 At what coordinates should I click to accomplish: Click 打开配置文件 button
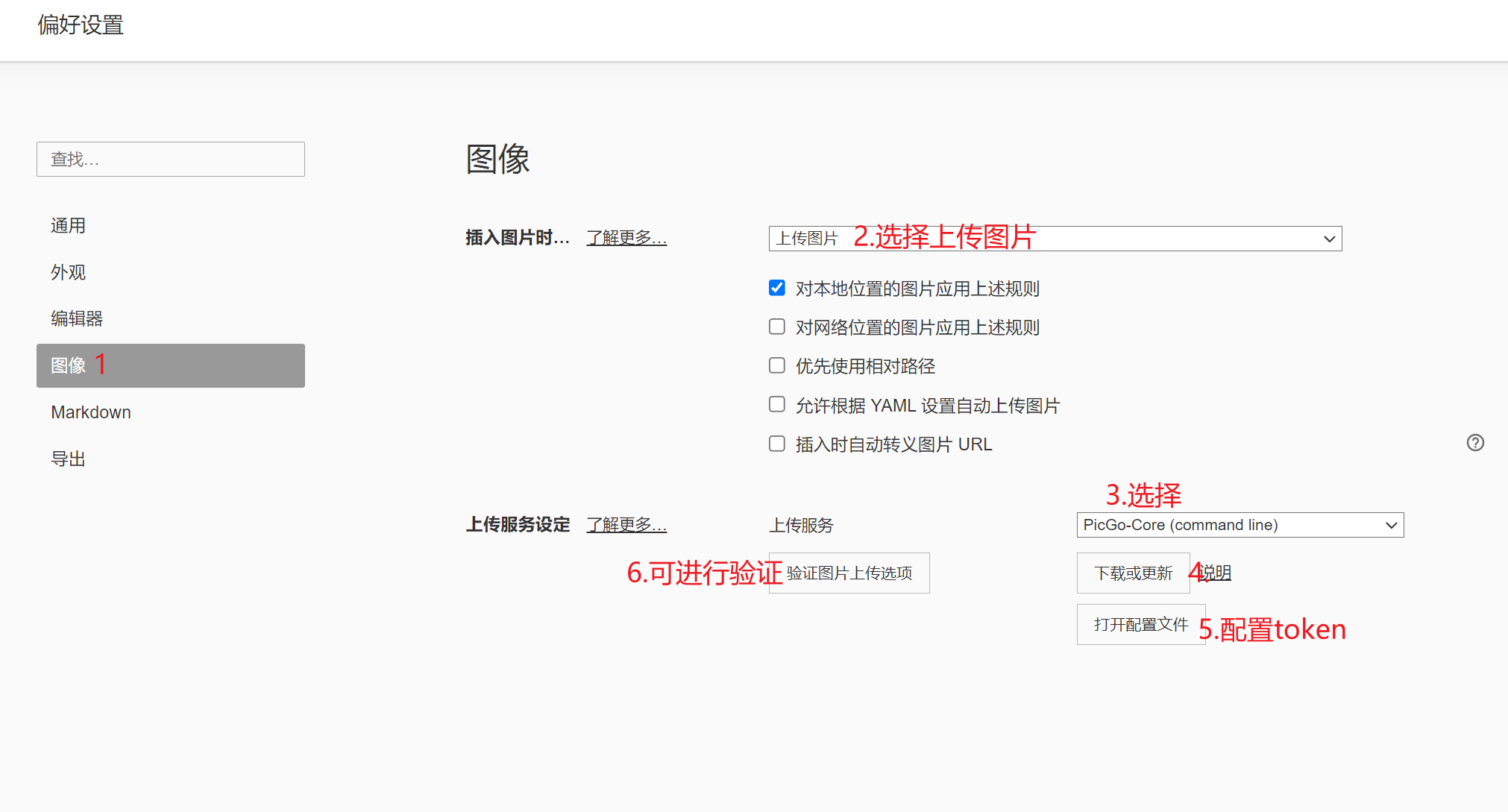(1140, 624)
